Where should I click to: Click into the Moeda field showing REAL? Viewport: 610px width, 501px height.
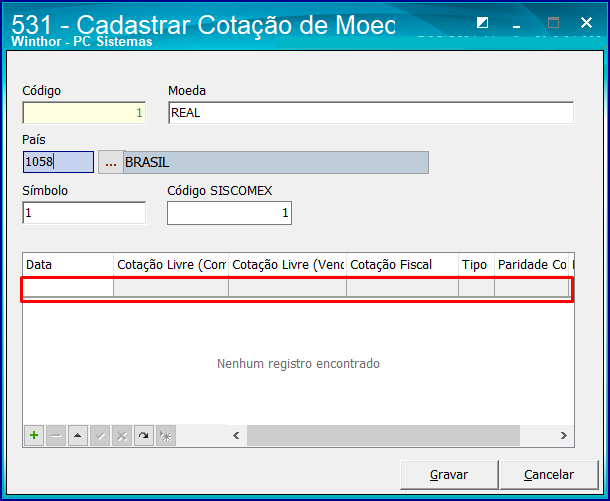371,113
